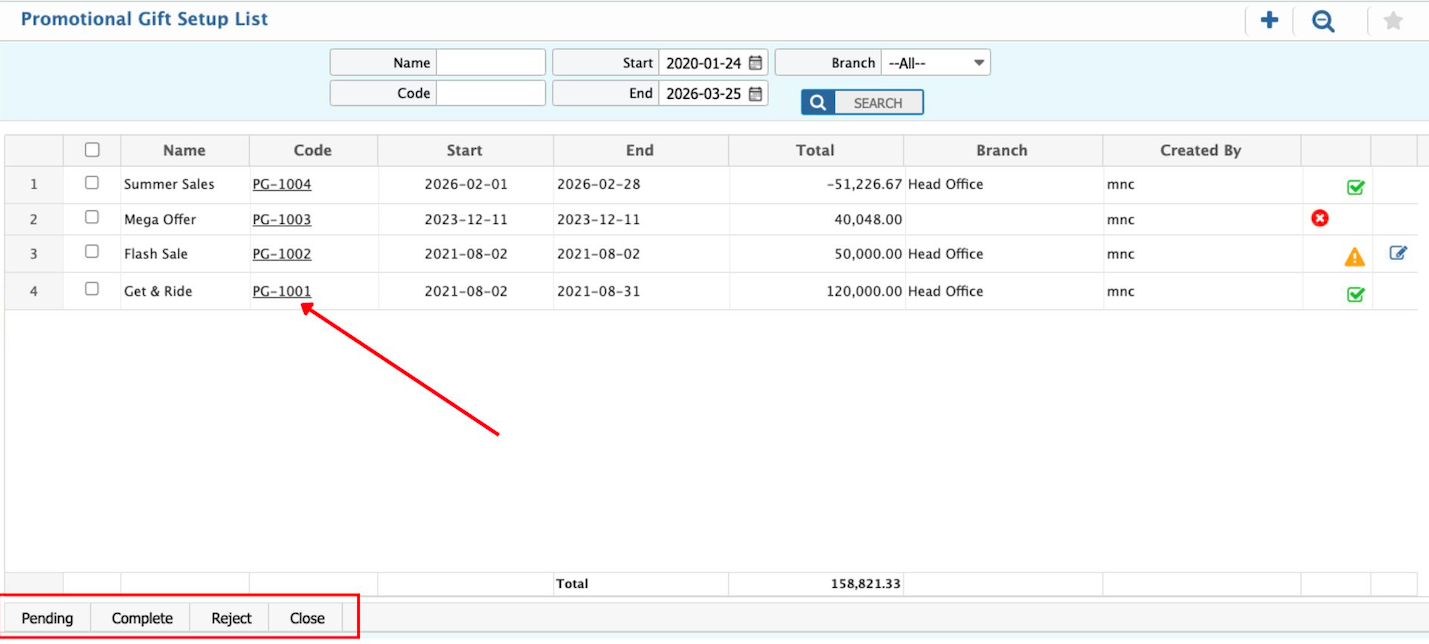
Task: Toggle the select-all checkbox in table header
Action: [x=92, y=150]
